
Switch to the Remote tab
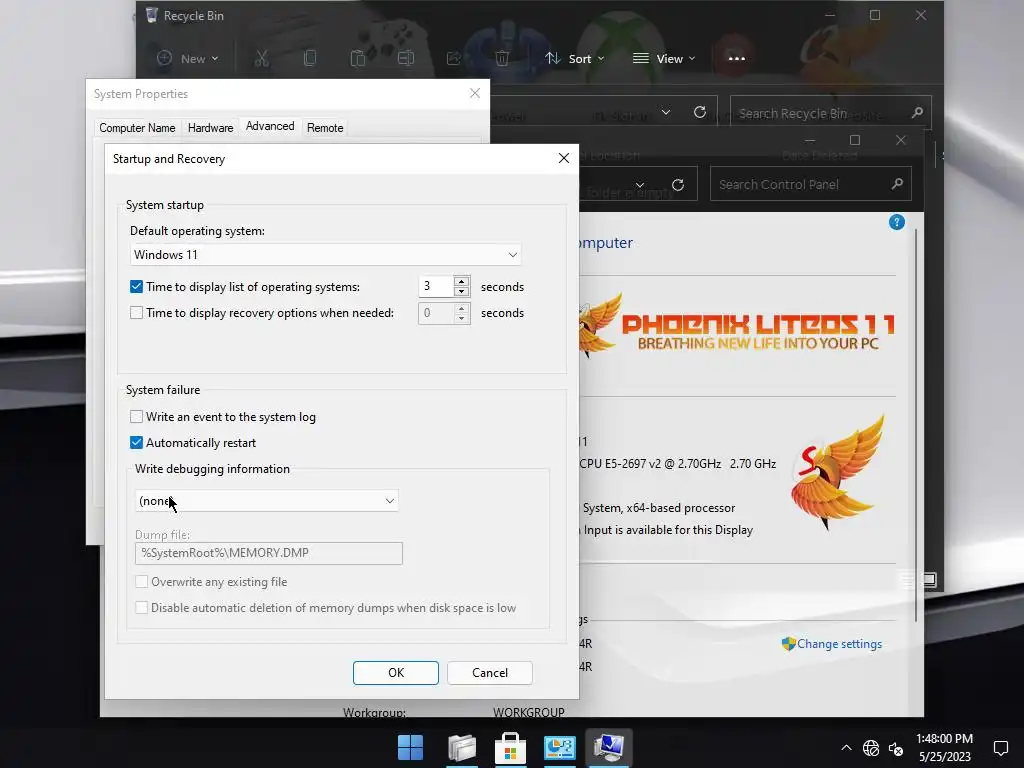pyautogui.click(x=325, y=128)
